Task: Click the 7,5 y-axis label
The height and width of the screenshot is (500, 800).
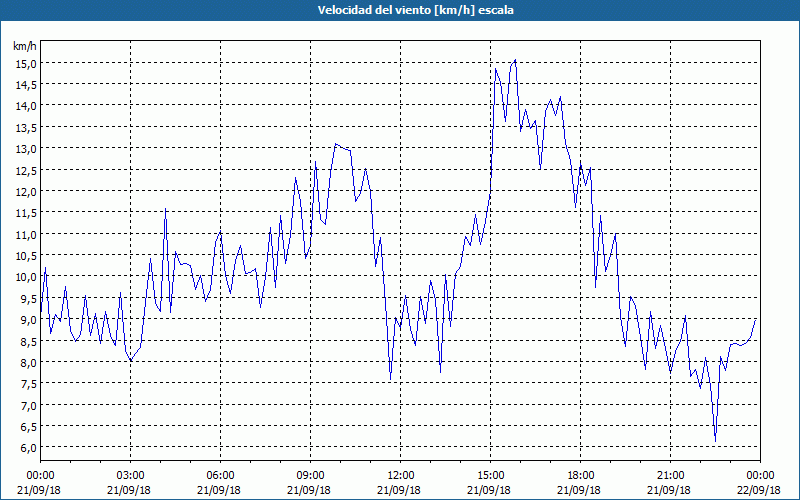Action: click(29, 384)
